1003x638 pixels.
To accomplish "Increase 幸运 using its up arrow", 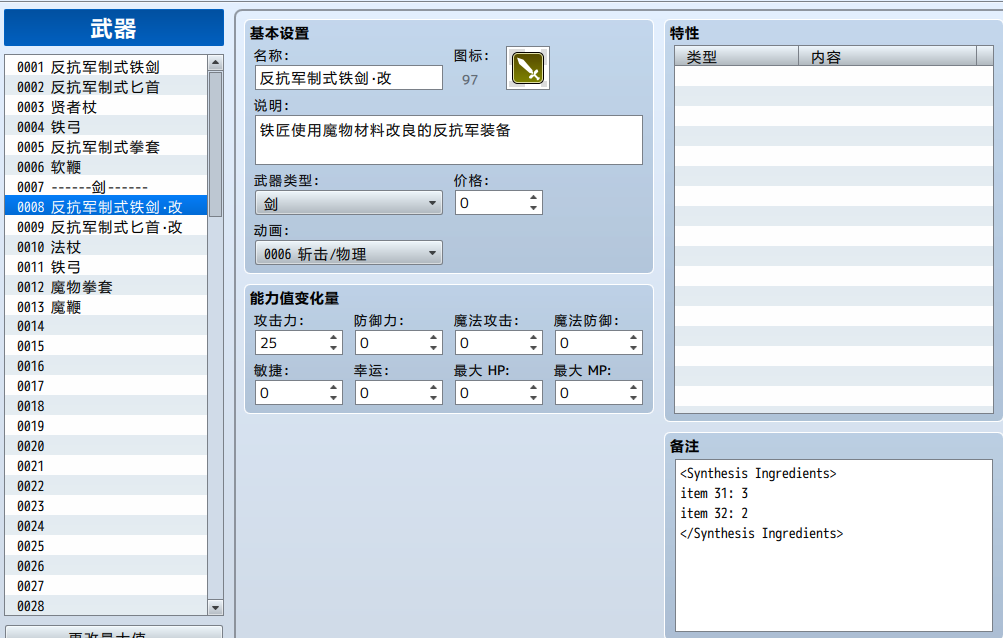I will (x=434, y=387).
